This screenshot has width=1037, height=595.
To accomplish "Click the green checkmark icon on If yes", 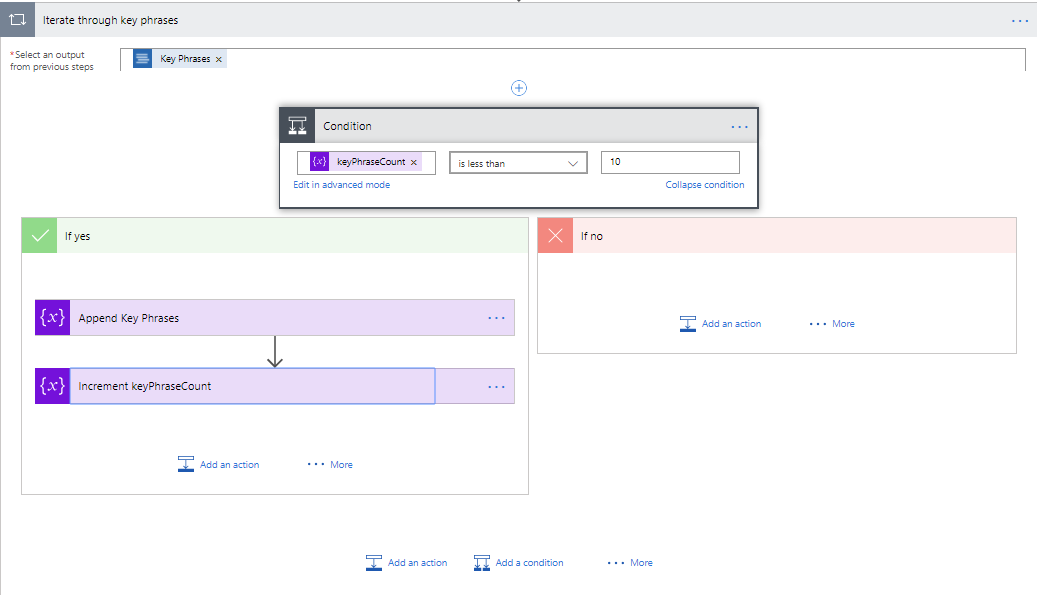I will coord(40,236).
